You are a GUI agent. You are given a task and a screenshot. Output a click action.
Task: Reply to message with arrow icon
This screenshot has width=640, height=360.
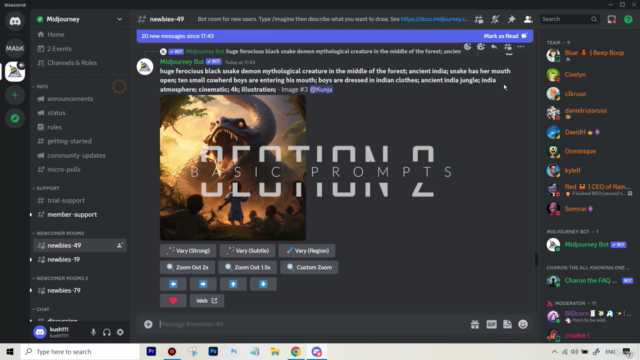[494, 47]
